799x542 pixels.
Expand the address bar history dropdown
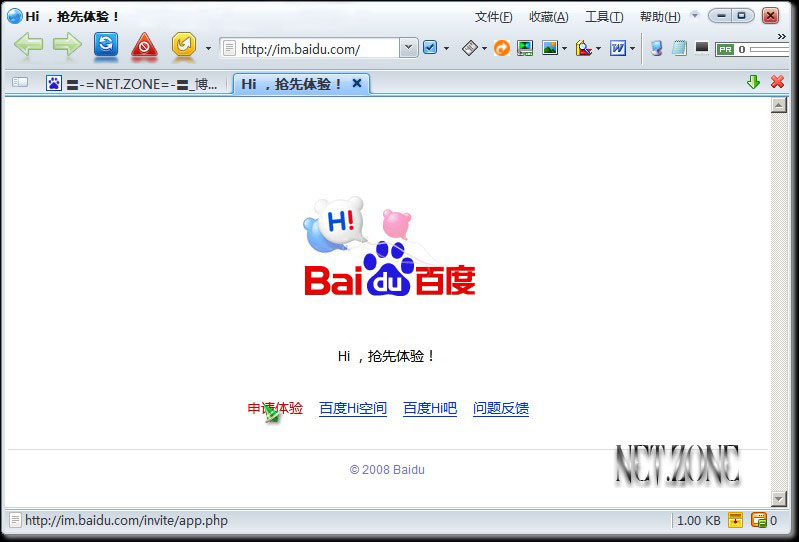pyautogui.click(x=409, y=48)
